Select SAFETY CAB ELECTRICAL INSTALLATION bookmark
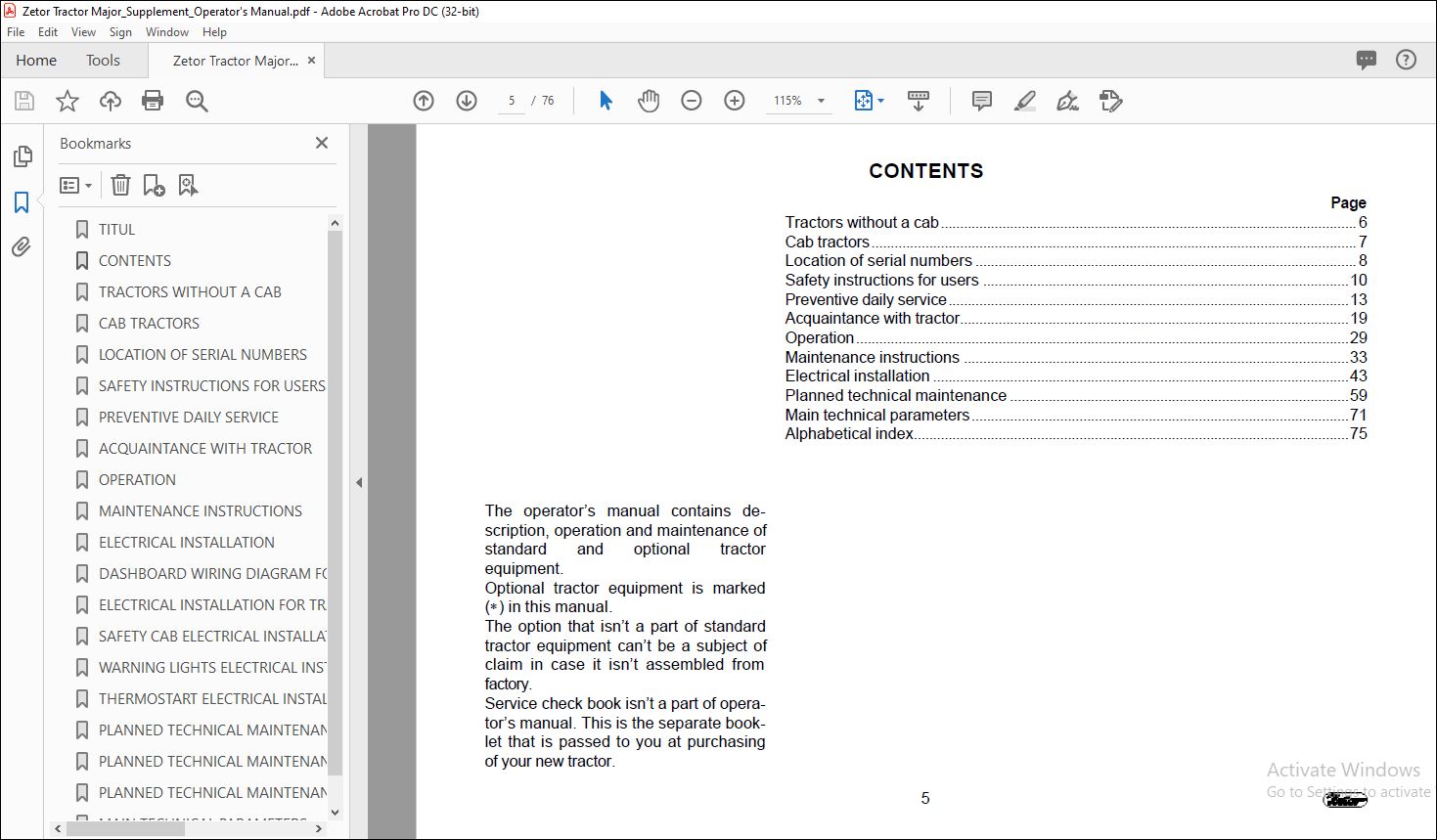 [212, 637]
